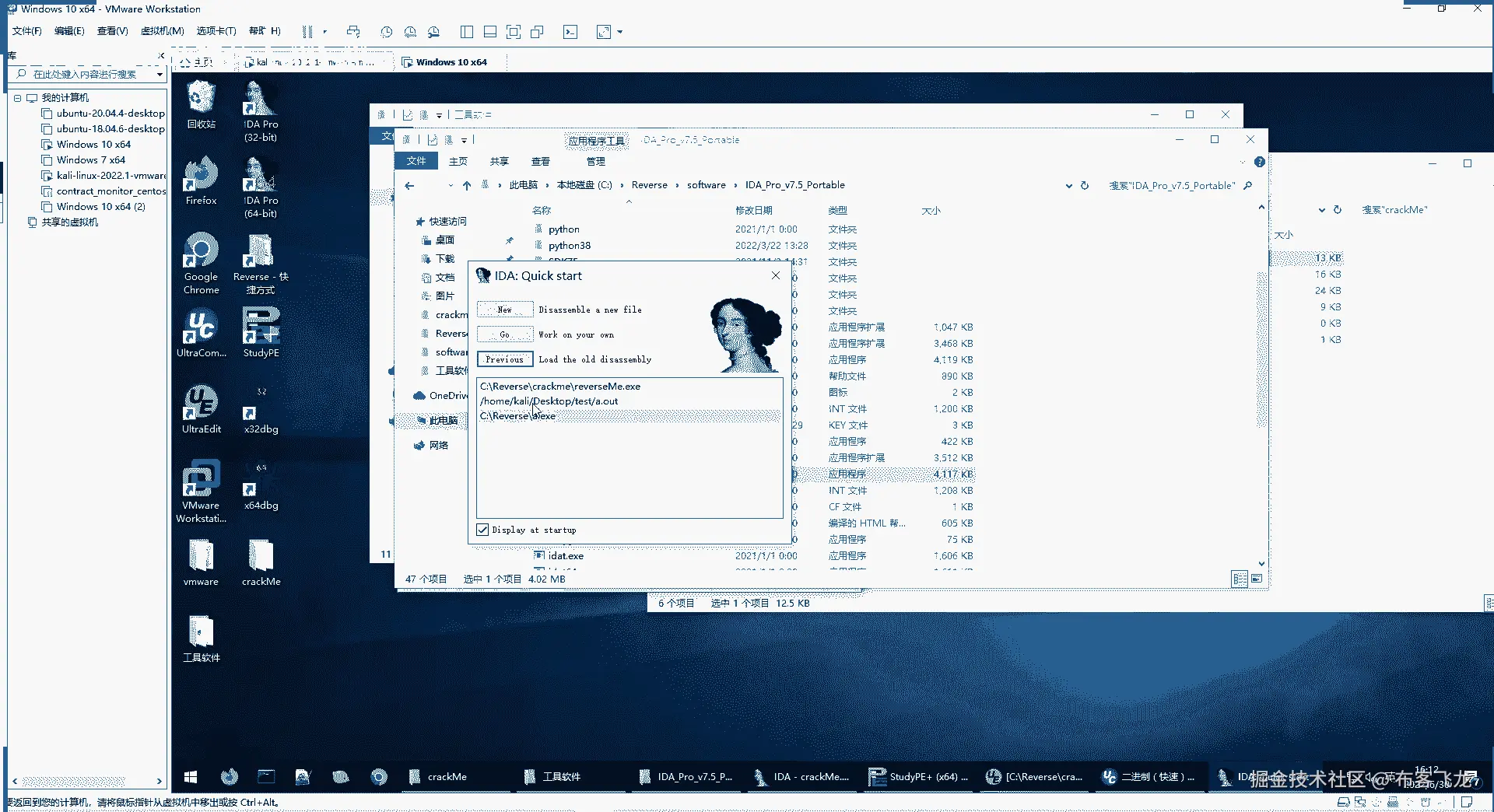Image resolution: width=1494 pixels, height=812 pixels.
Task: Click the 名称 column header
Action: 542,211
